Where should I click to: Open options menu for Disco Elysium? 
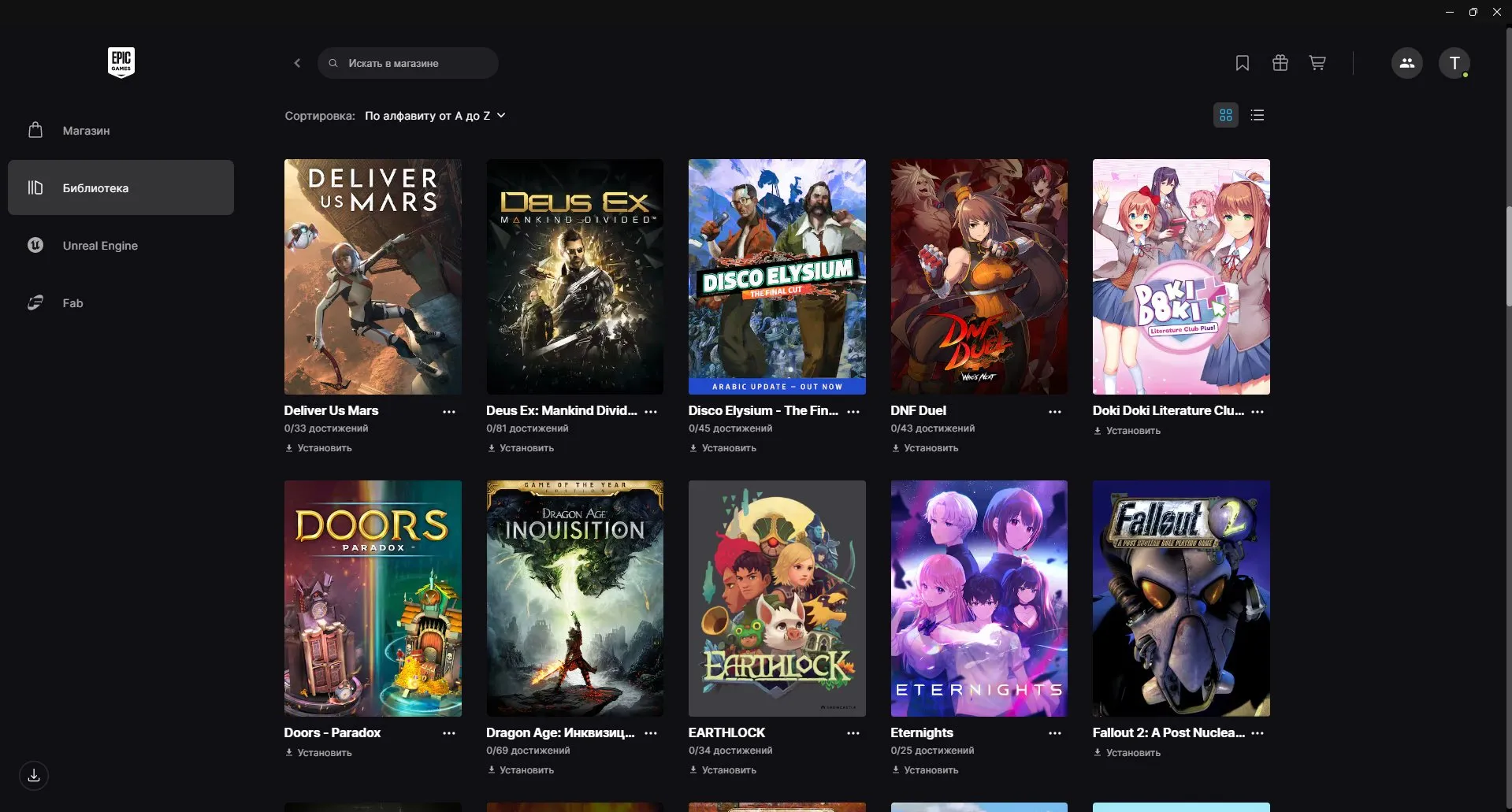tap(853, 411)
